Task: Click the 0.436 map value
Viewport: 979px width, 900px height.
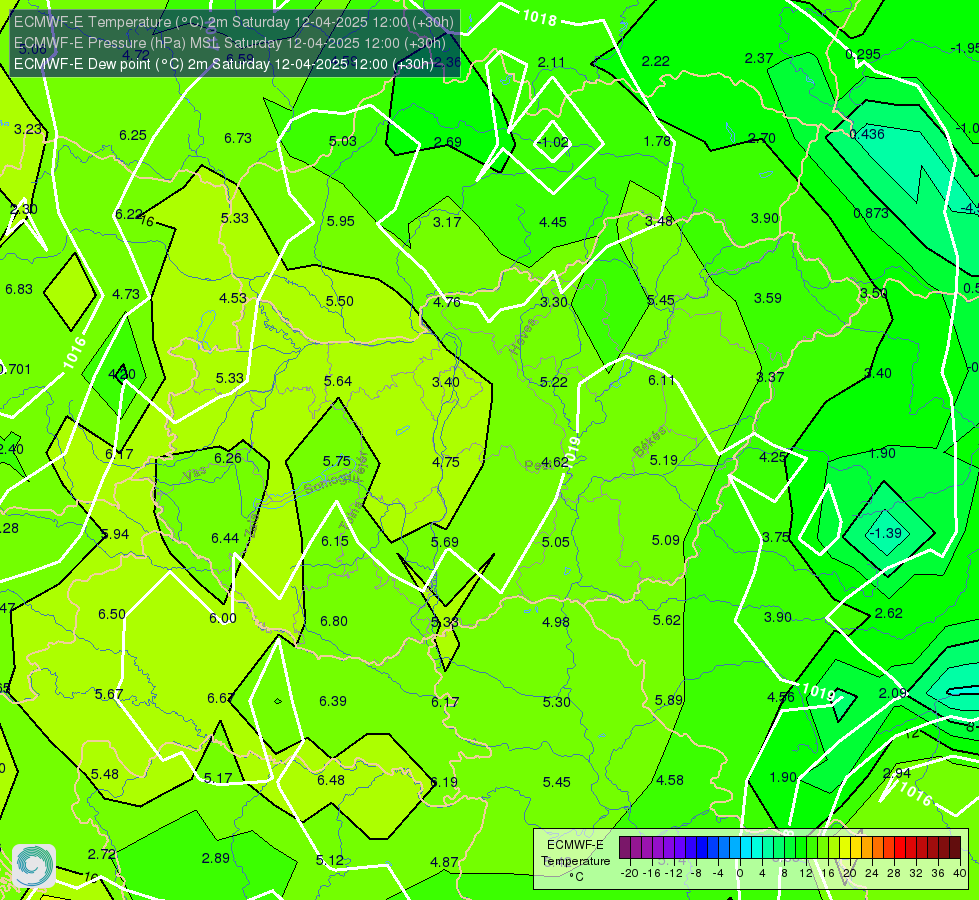Action: tap(867, 134)
